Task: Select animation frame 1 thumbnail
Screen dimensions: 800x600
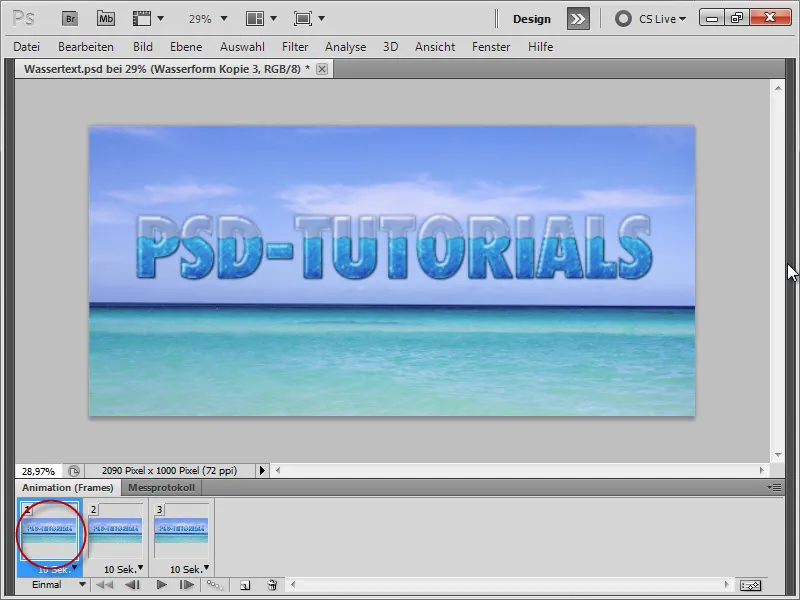Action: point(49,532)
